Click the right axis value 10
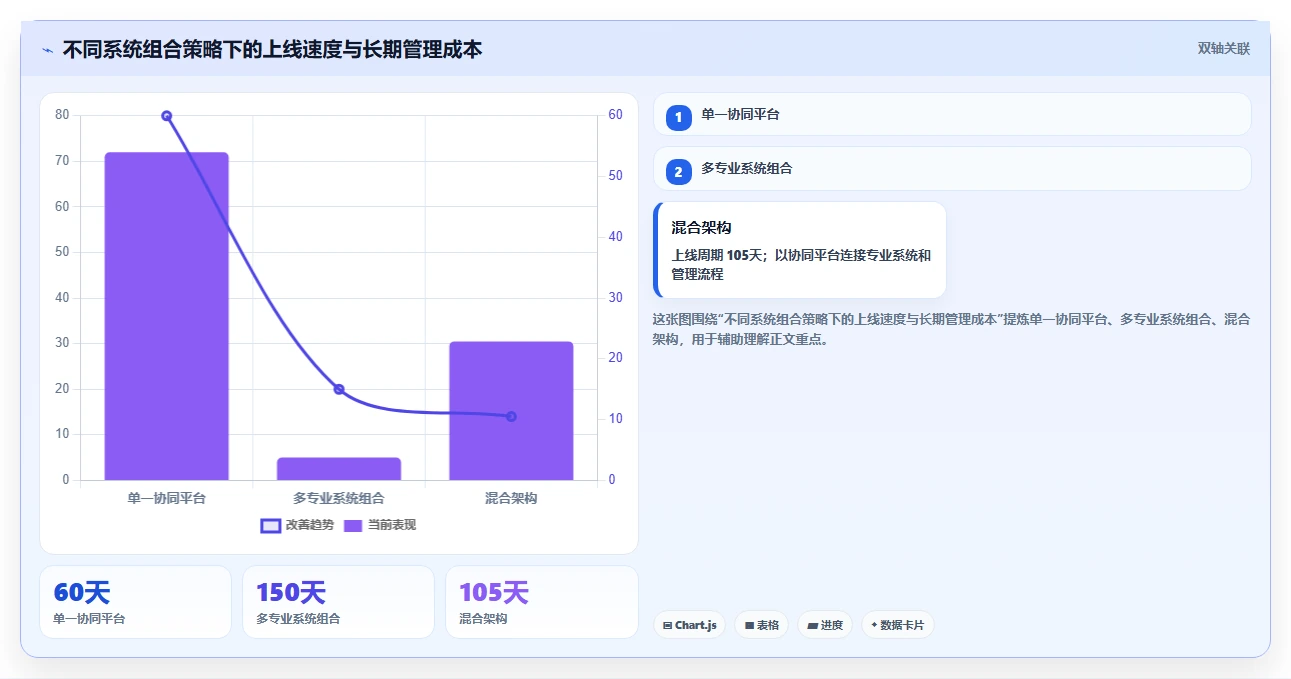1291x679 pixels. 616,419
